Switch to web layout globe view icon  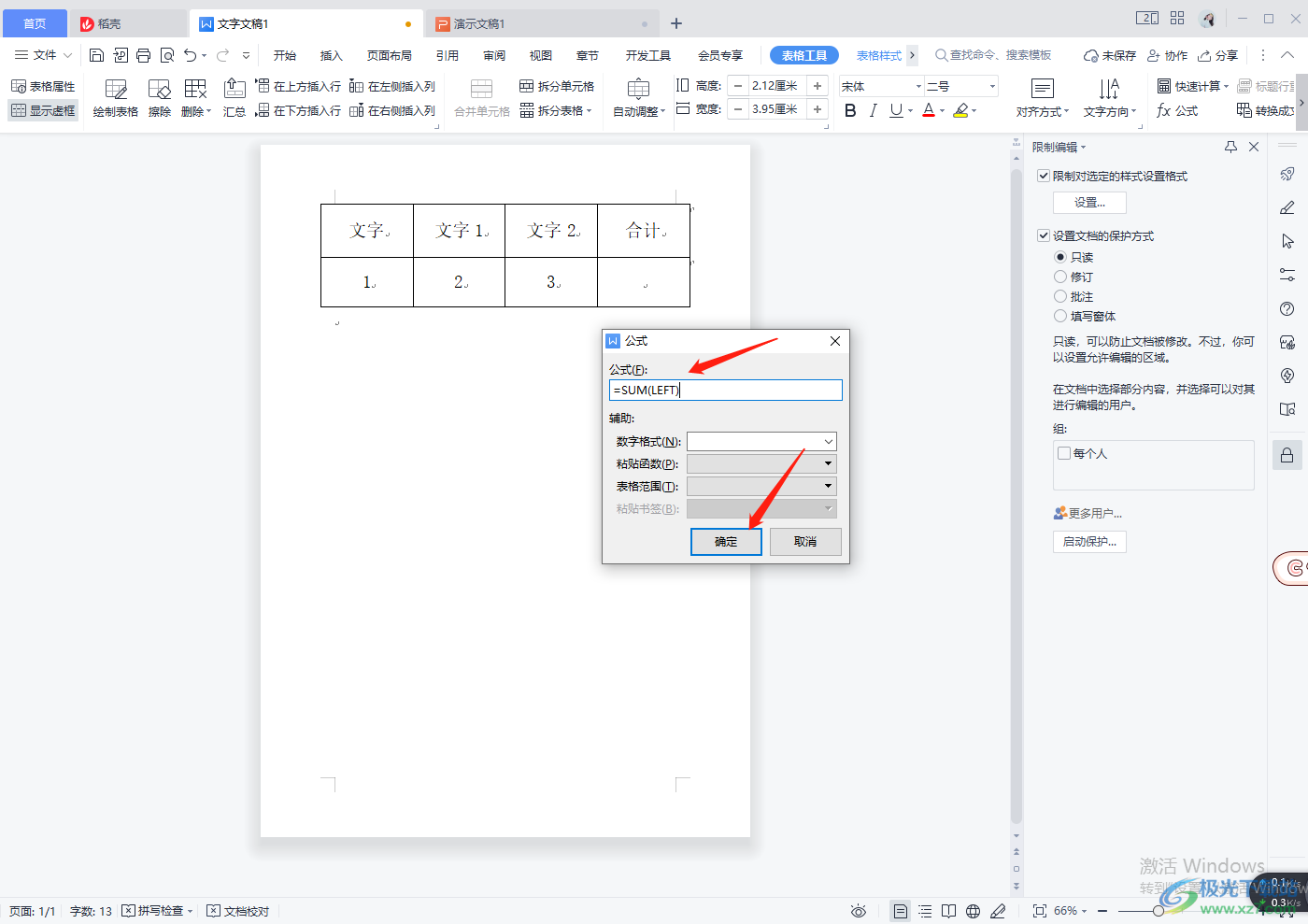point(974,911)
